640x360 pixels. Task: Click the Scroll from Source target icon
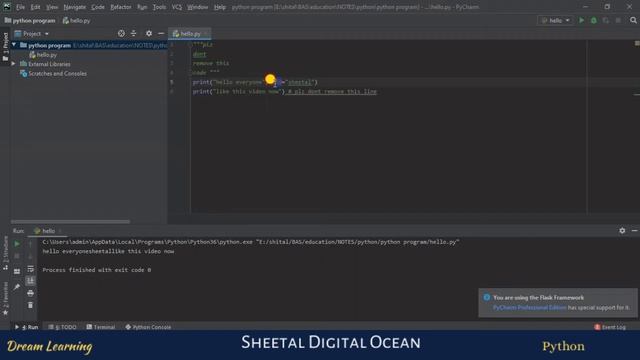click(121, 33)
